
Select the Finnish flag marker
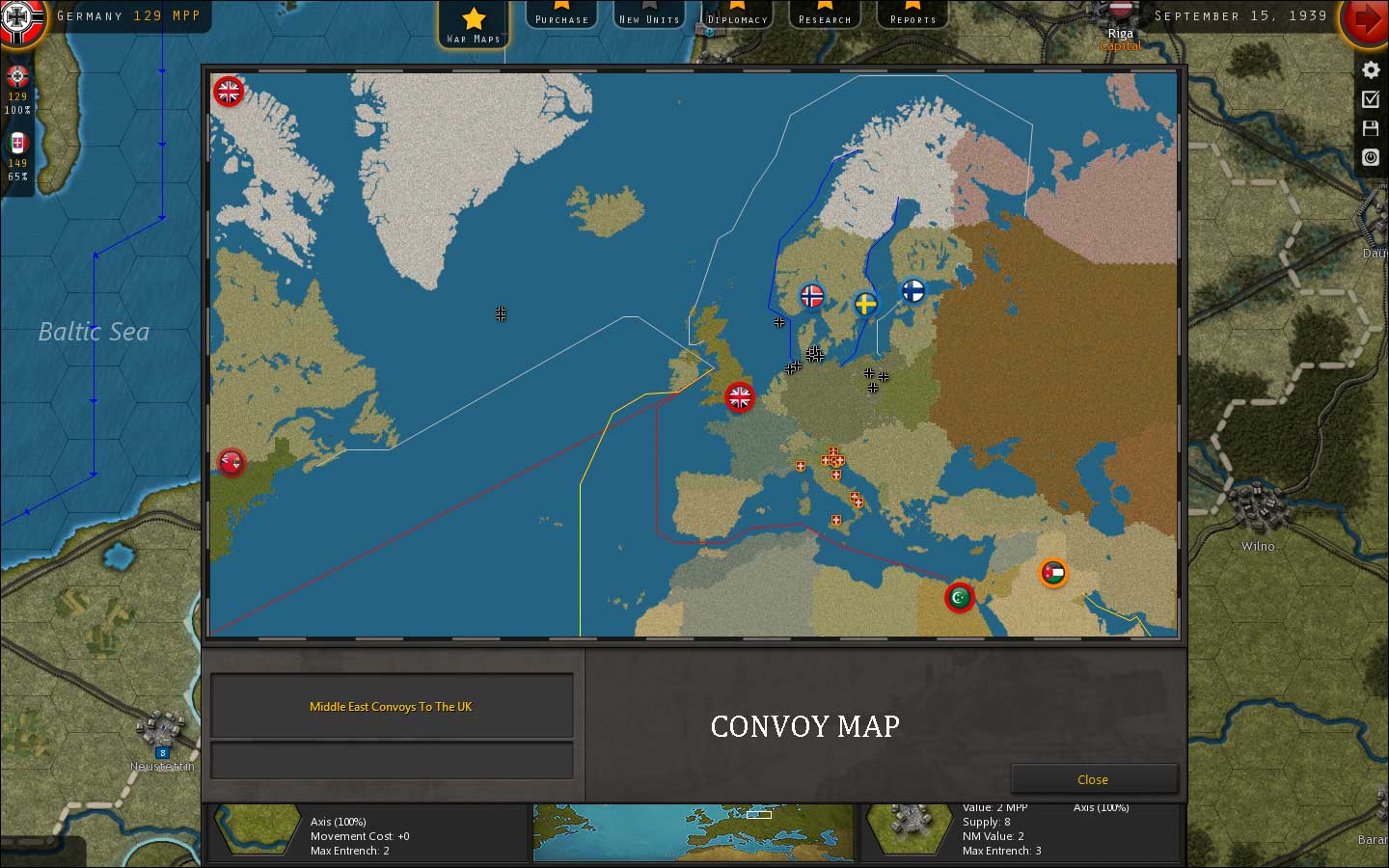pos(912,290)
